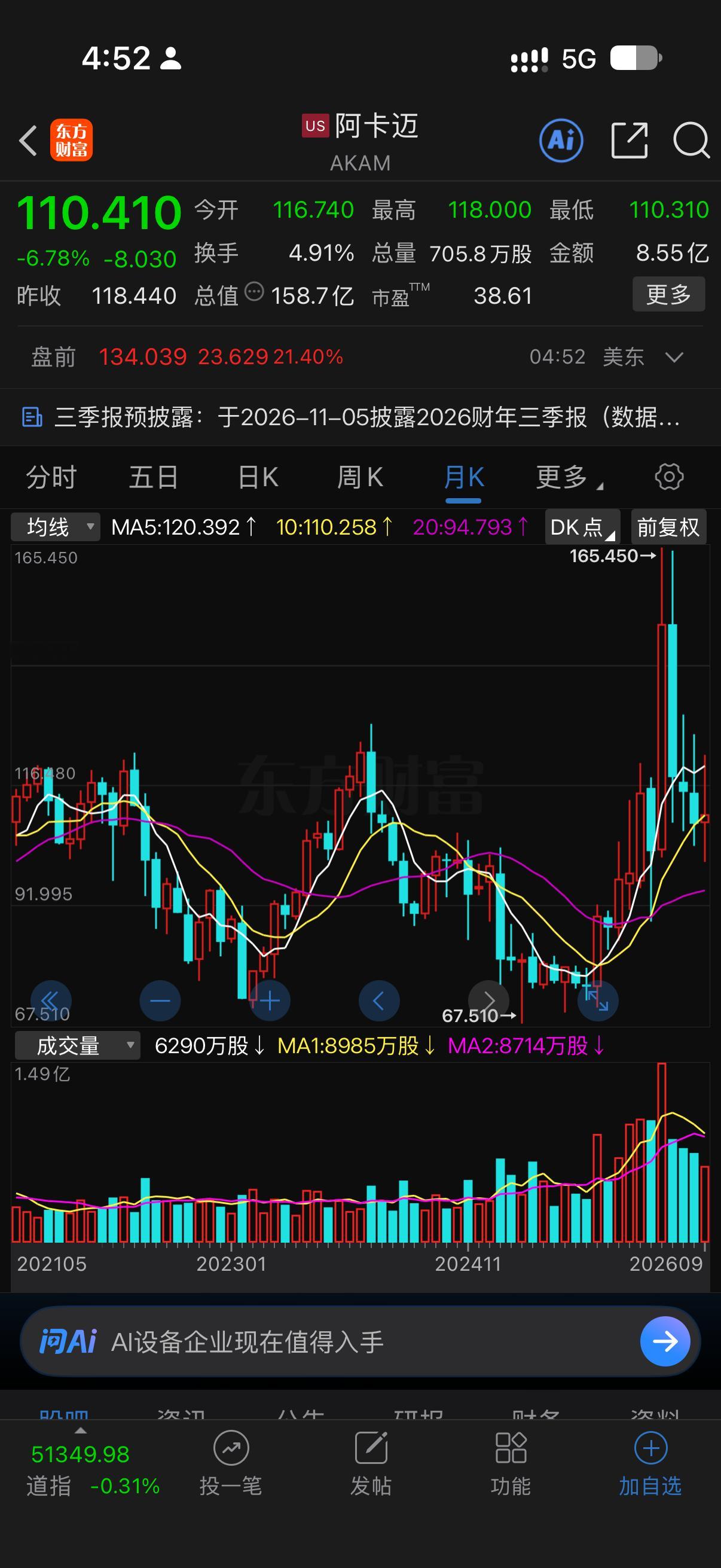Switch to 周K tab
This screenshot has height=1568, width=721.
pyautogui.click(x=360, y=477)
